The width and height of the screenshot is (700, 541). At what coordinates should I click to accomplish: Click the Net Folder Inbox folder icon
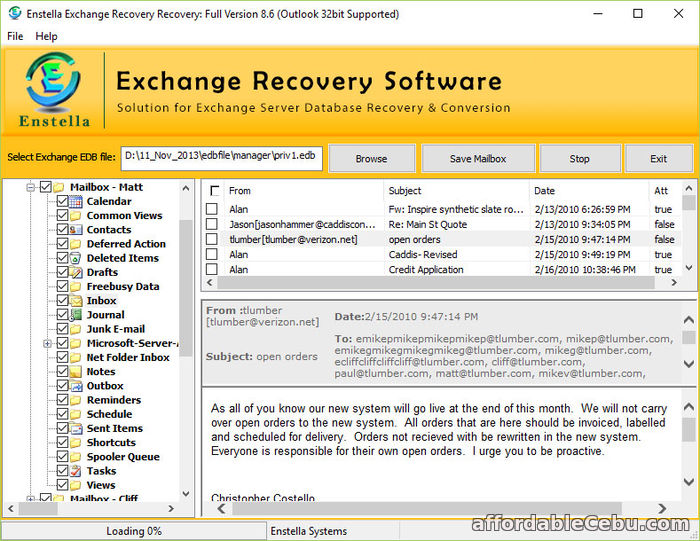(76, 358)
